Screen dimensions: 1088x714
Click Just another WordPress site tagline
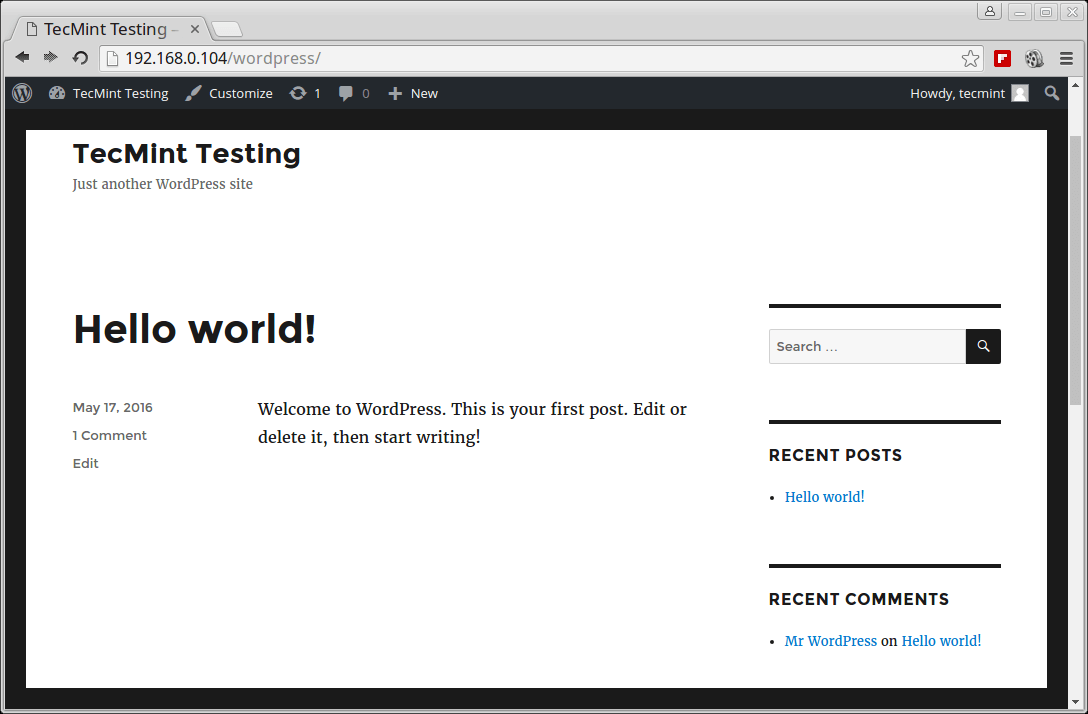pos(162,184)
